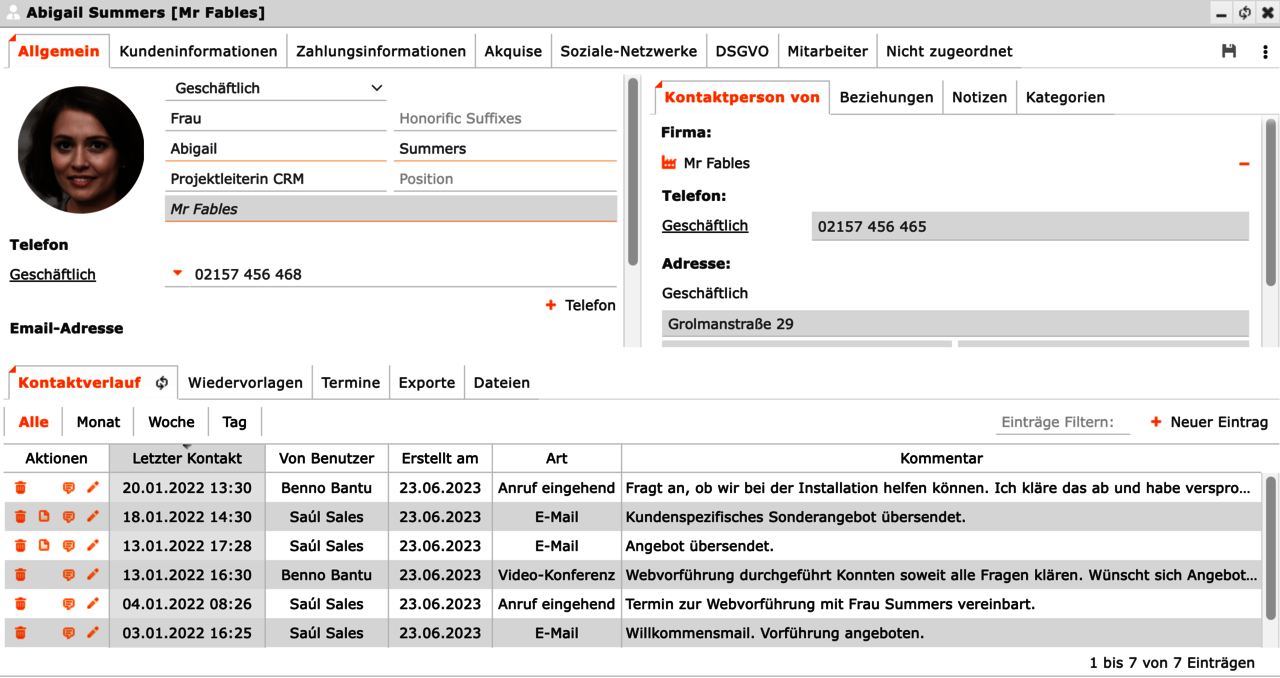Show entries filtered by Monat
The image size is (1280, 678).
[x=98, y=422]
